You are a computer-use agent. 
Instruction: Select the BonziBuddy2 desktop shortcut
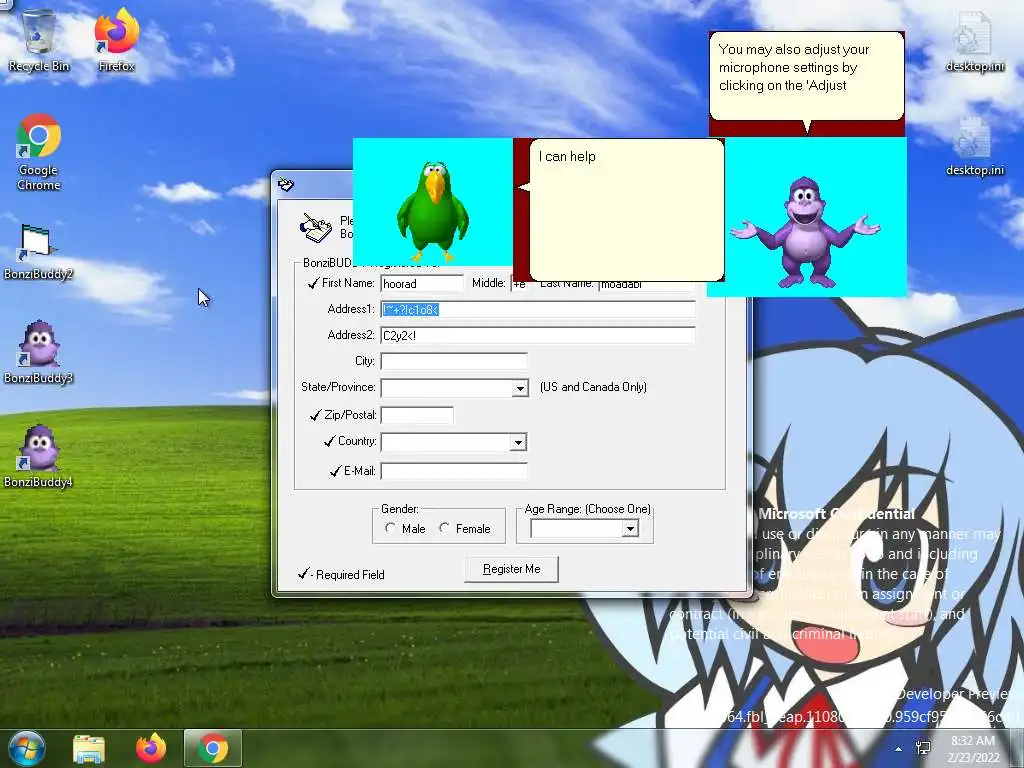click(x=39, y=252)
